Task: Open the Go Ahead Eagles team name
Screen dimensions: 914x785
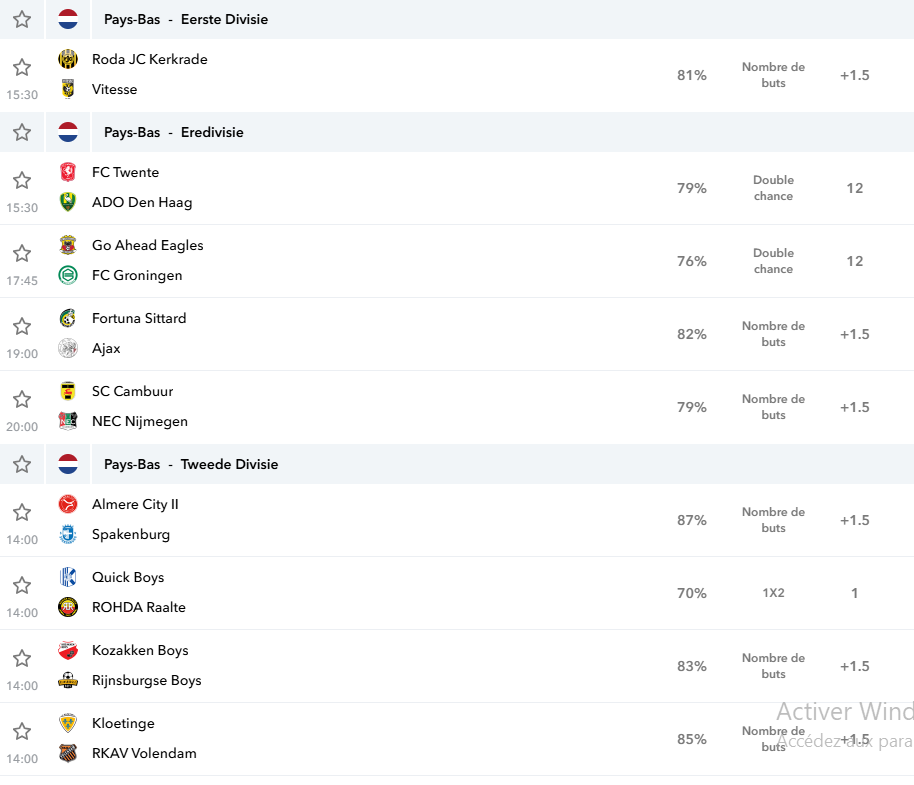Action: 147,245
